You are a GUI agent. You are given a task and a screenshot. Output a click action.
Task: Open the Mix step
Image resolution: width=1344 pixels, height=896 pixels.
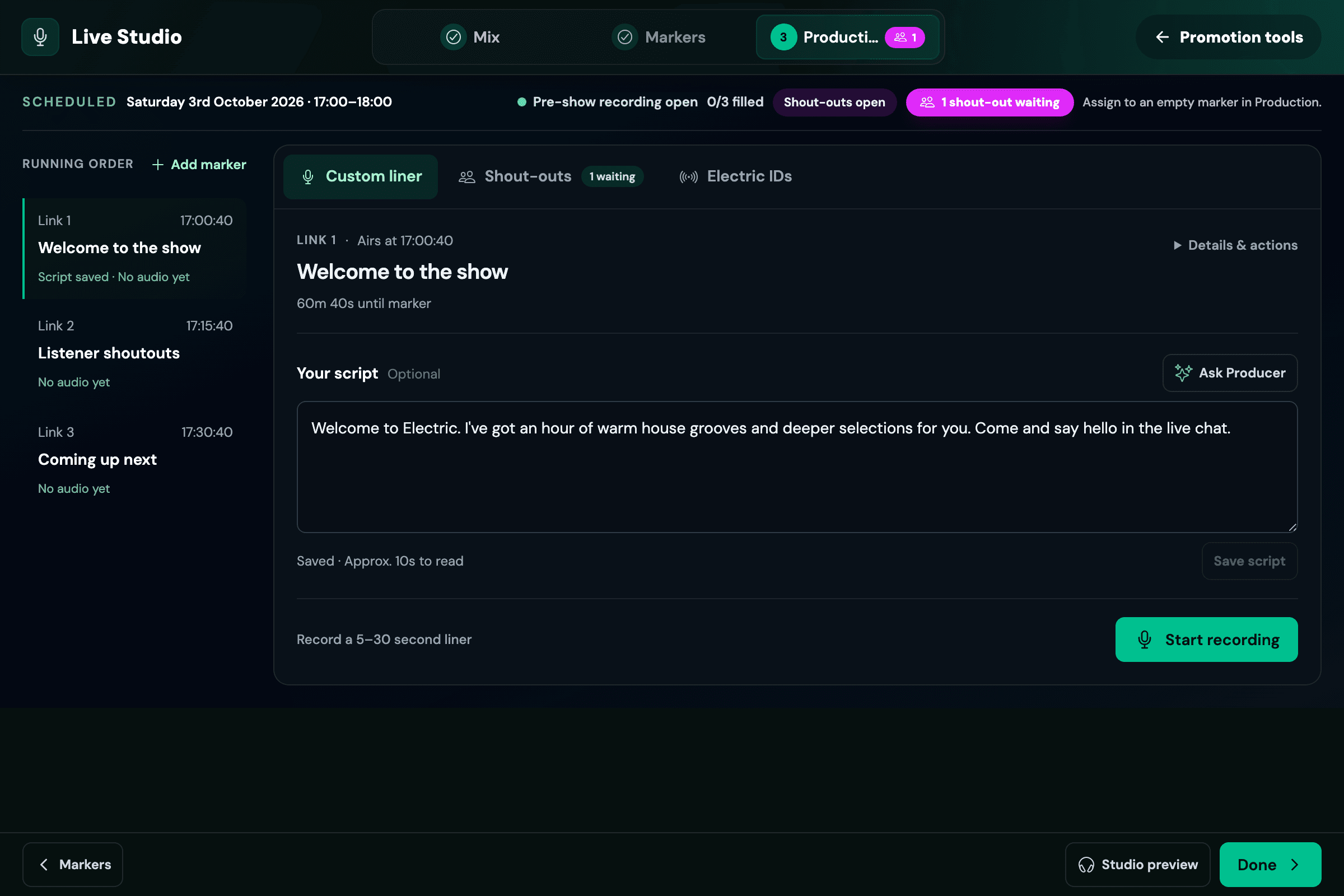470,37
